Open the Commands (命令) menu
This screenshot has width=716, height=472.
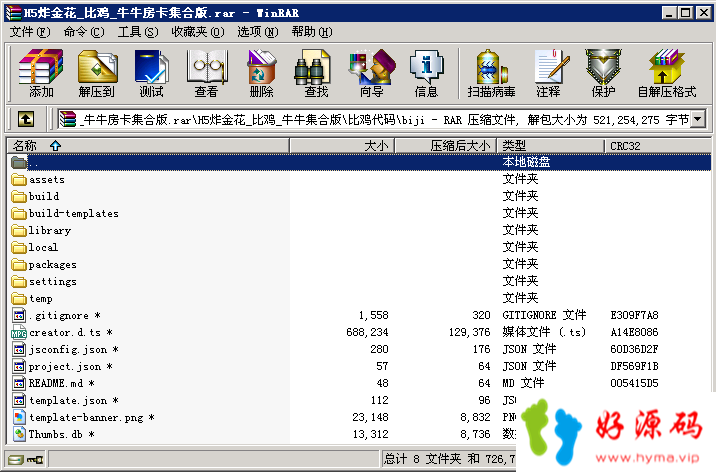(x=84, y=32)
